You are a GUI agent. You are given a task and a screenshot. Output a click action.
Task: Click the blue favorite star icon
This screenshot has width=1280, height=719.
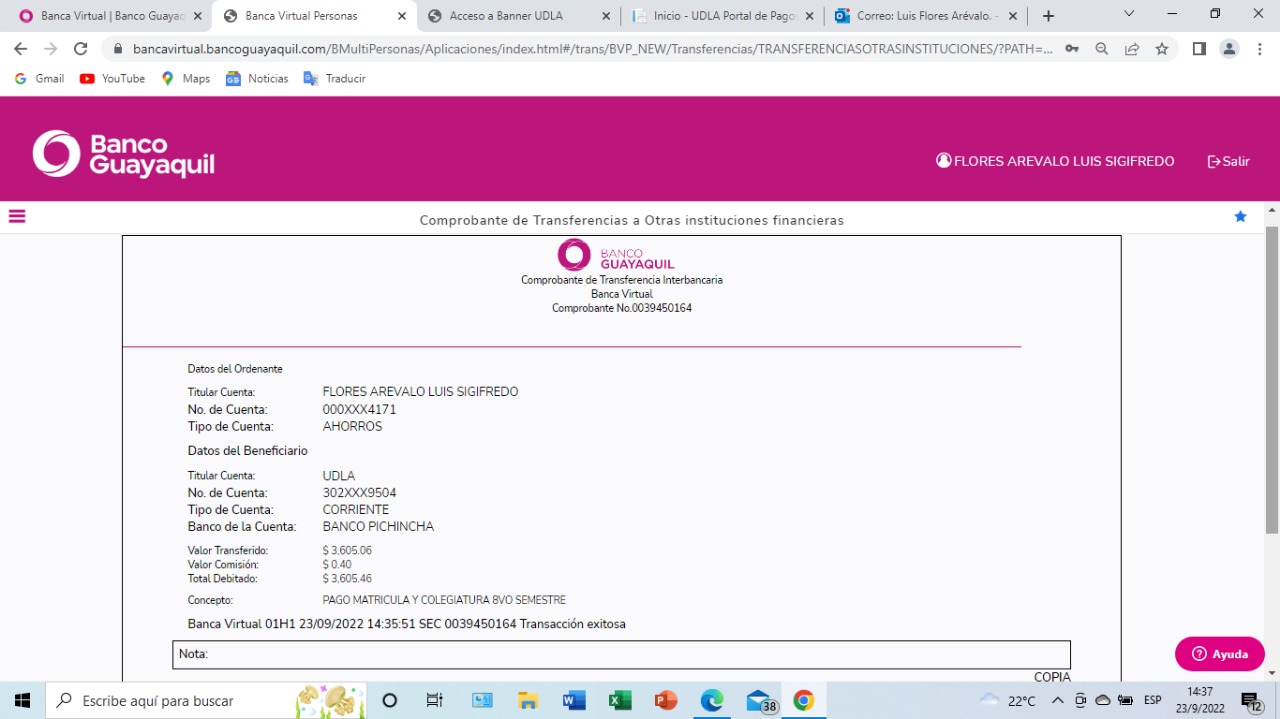1240,217
